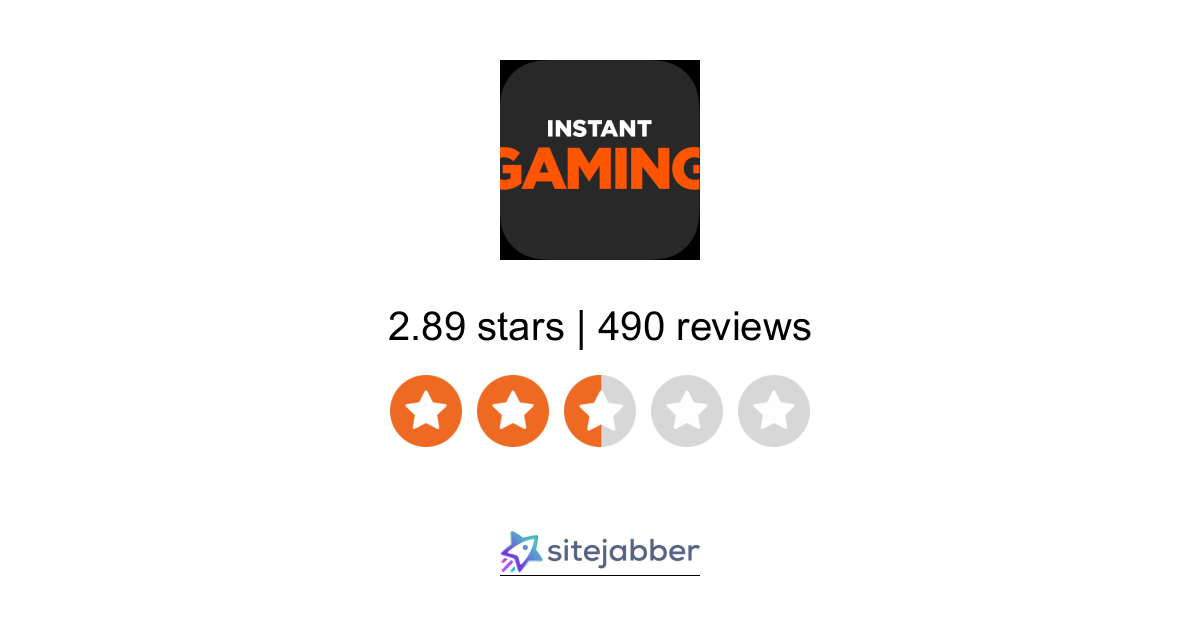Select the first orange rating star
The width and height of the screenshot is (1200, 630).
coord(426,411)
